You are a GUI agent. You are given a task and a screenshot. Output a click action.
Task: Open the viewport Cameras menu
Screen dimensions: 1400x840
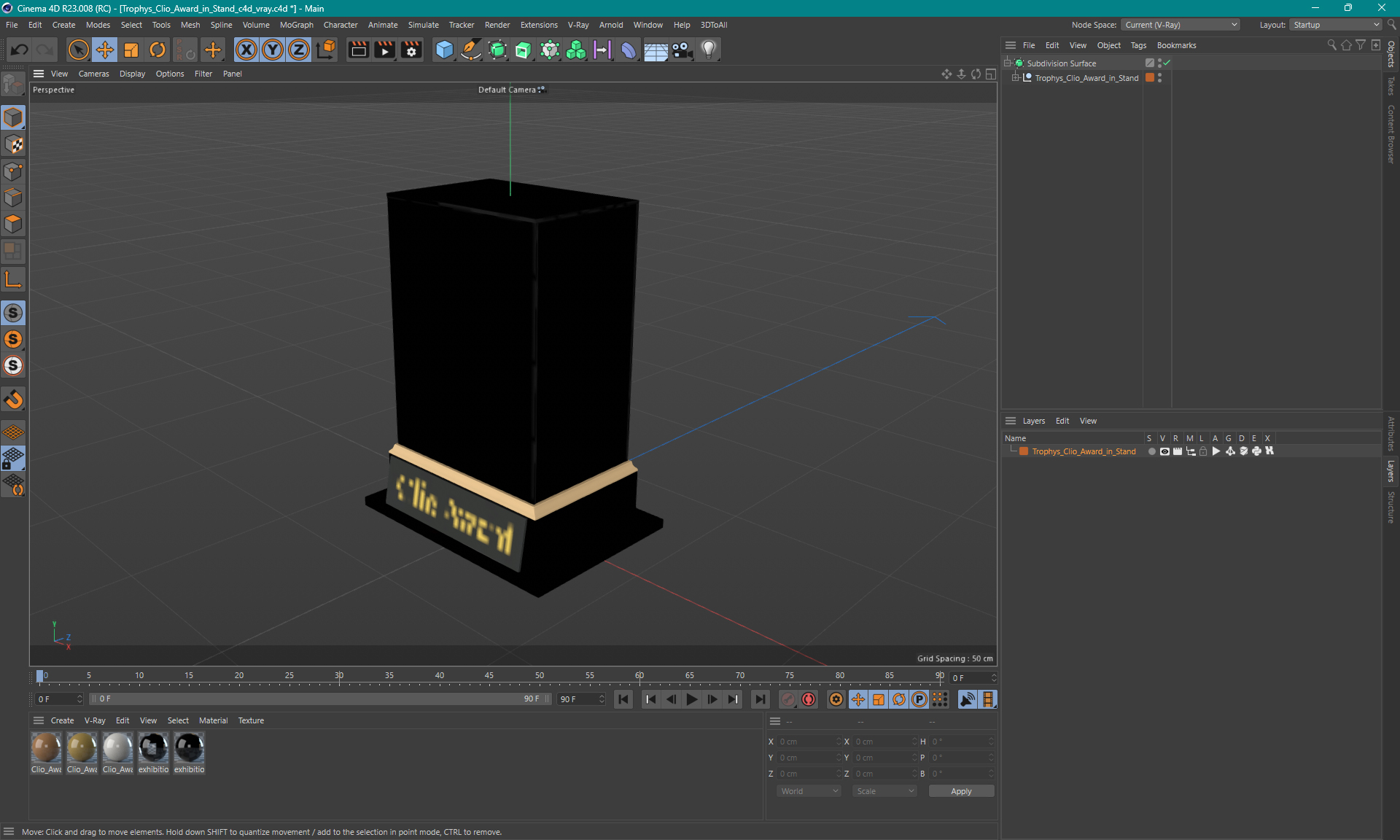pyautogui.click(x=93, y=74)
